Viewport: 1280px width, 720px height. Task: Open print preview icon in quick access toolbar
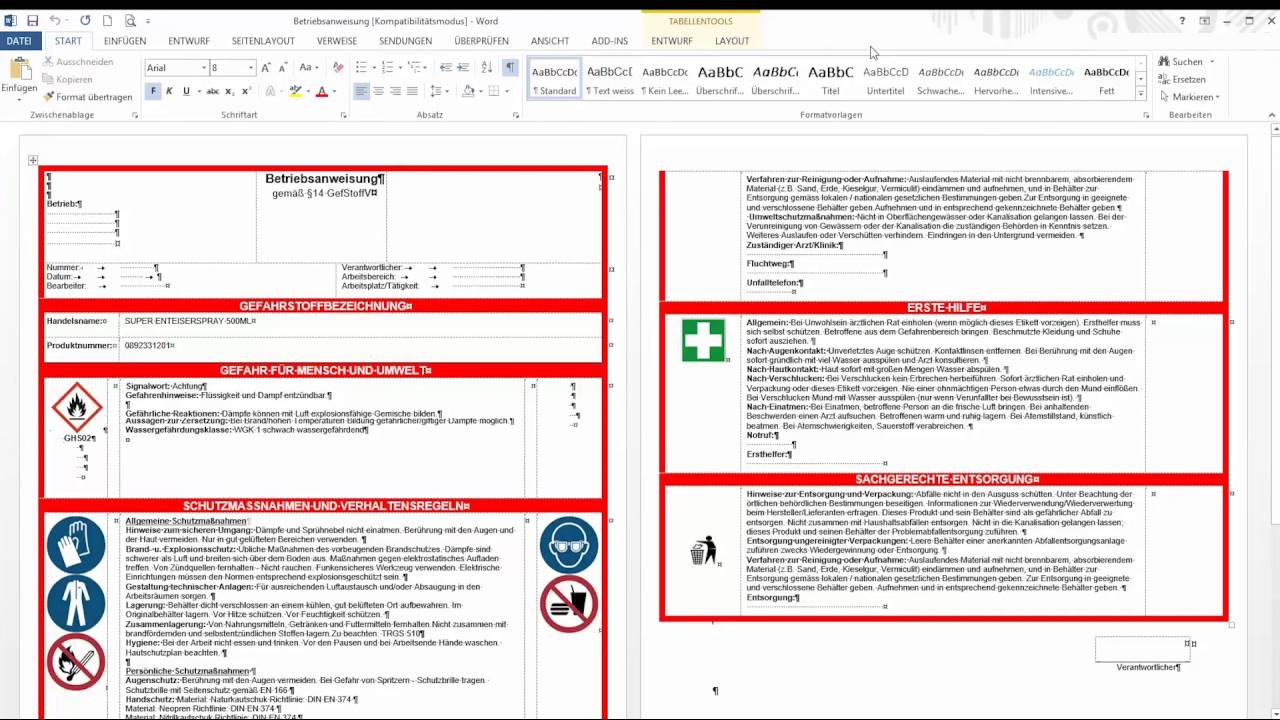[x=130, y=20]
